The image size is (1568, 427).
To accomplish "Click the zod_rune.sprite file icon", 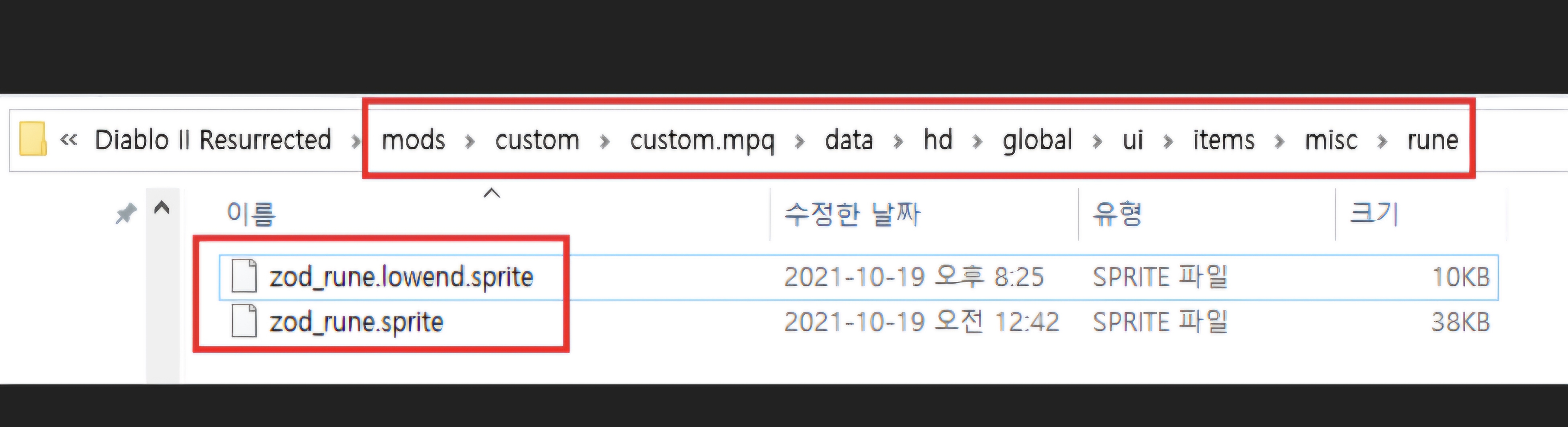I will tap(244, 322).
